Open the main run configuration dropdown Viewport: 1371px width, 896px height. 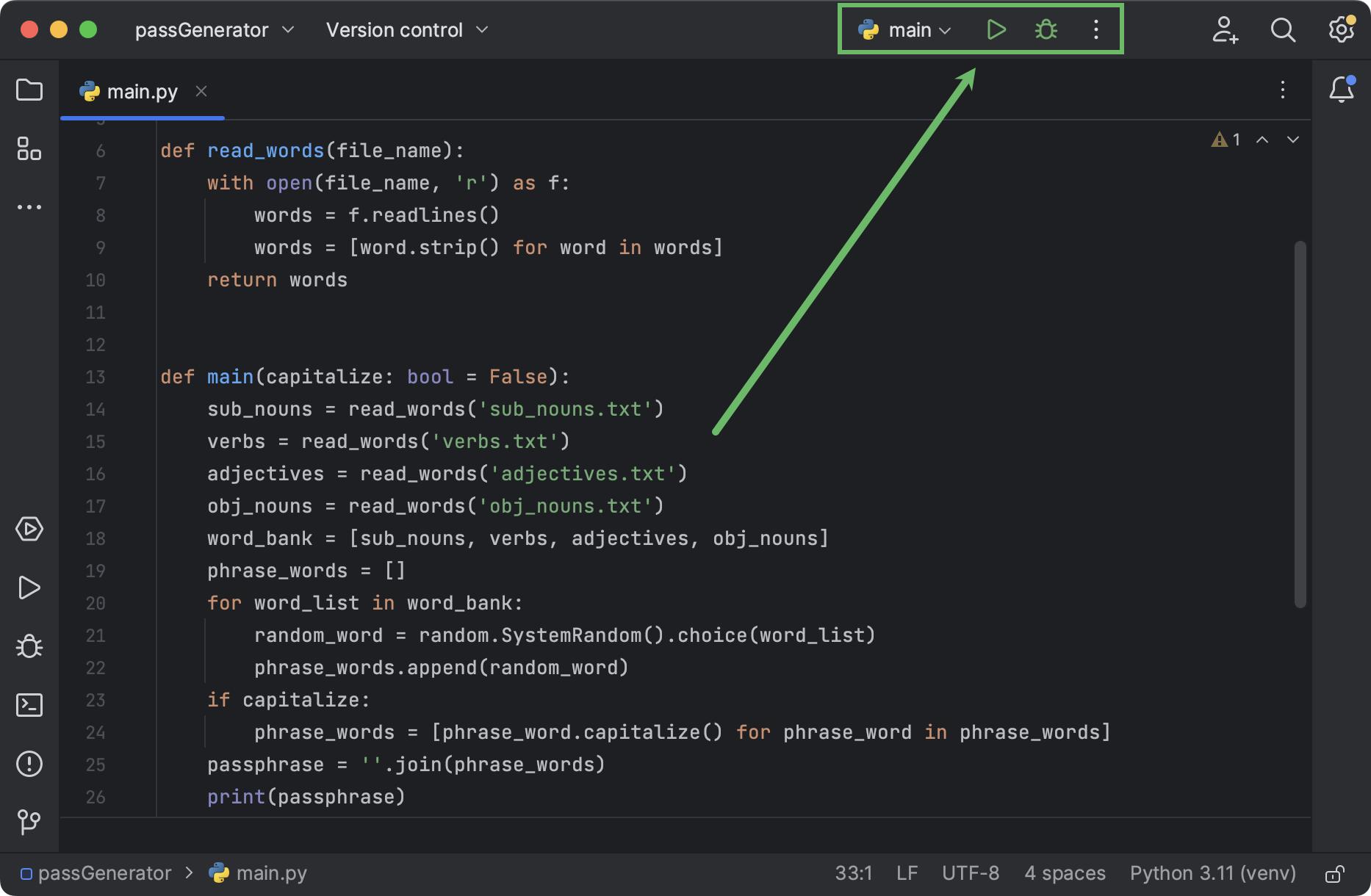pos(909,30)
